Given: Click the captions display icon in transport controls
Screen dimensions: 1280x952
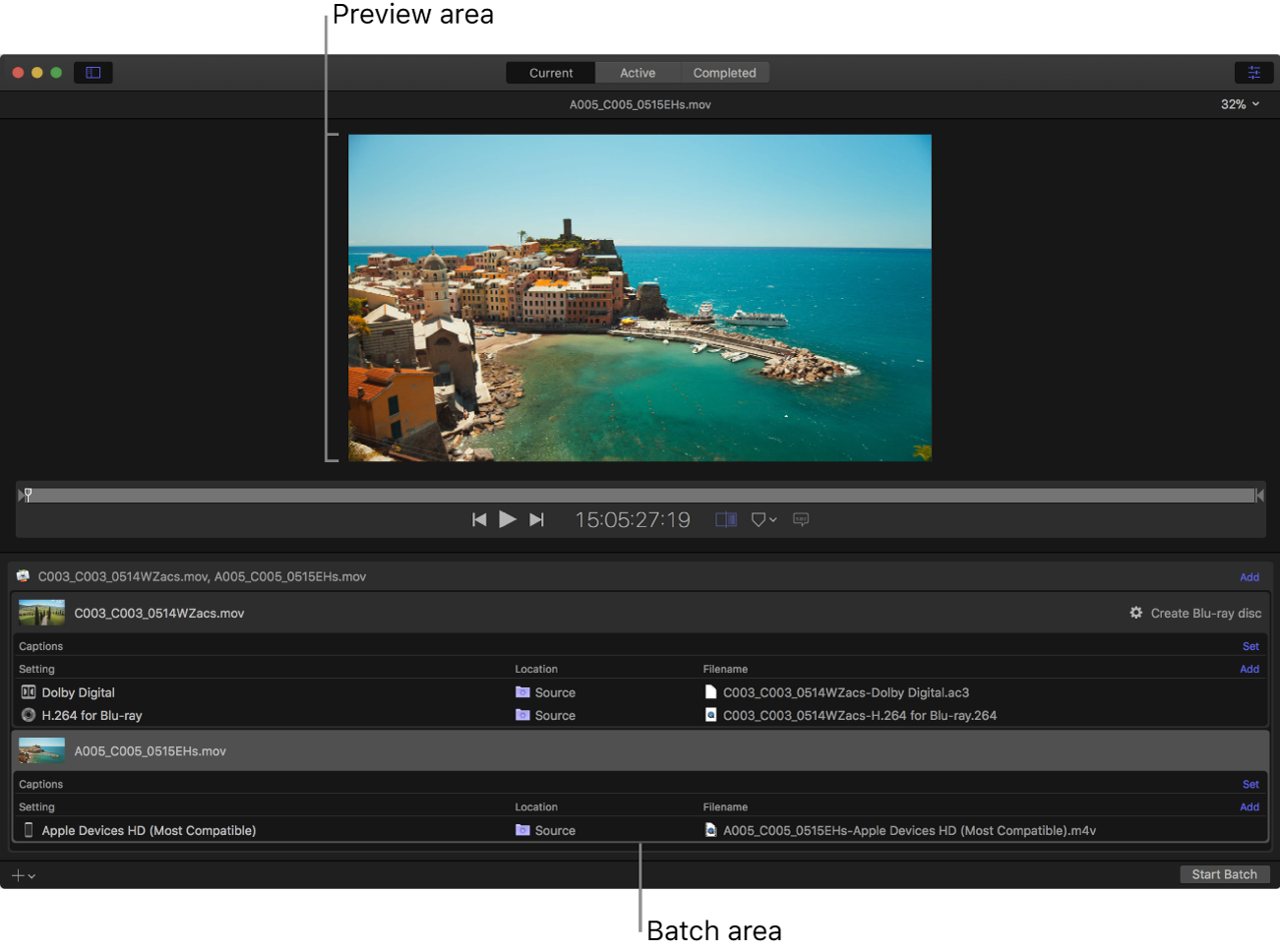Looking at the screenshot, I should tap(800, 519).
